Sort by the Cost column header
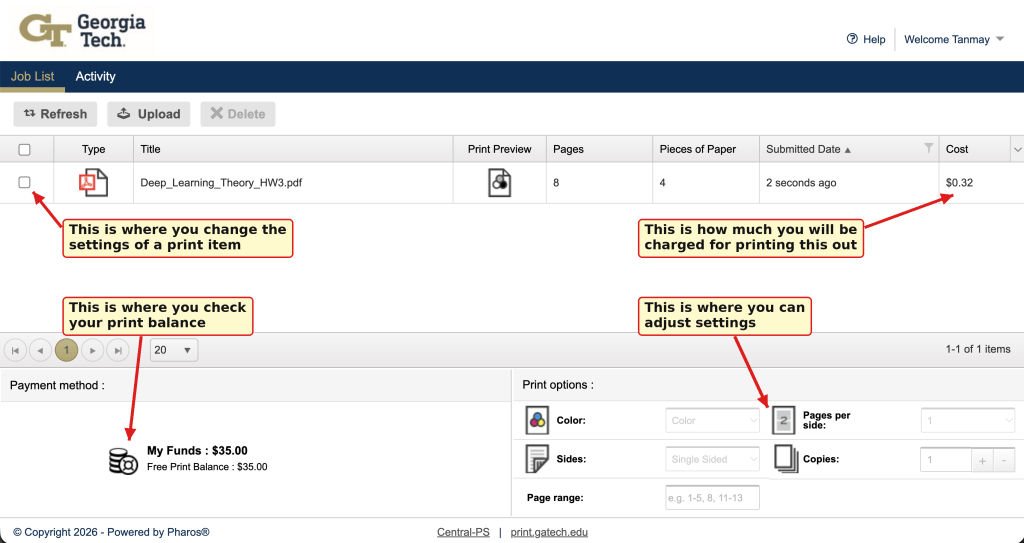Screen dimensions: 1024x543 click(974, 149)
